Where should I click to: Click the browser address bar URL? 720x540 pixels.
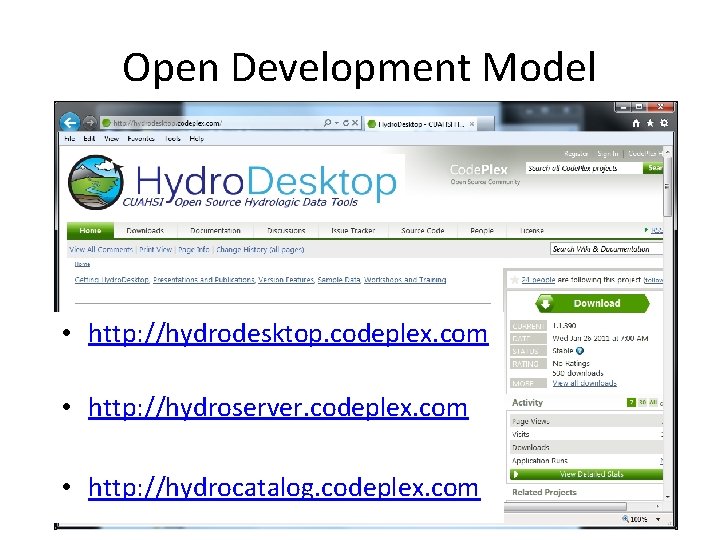click(168, 123)
